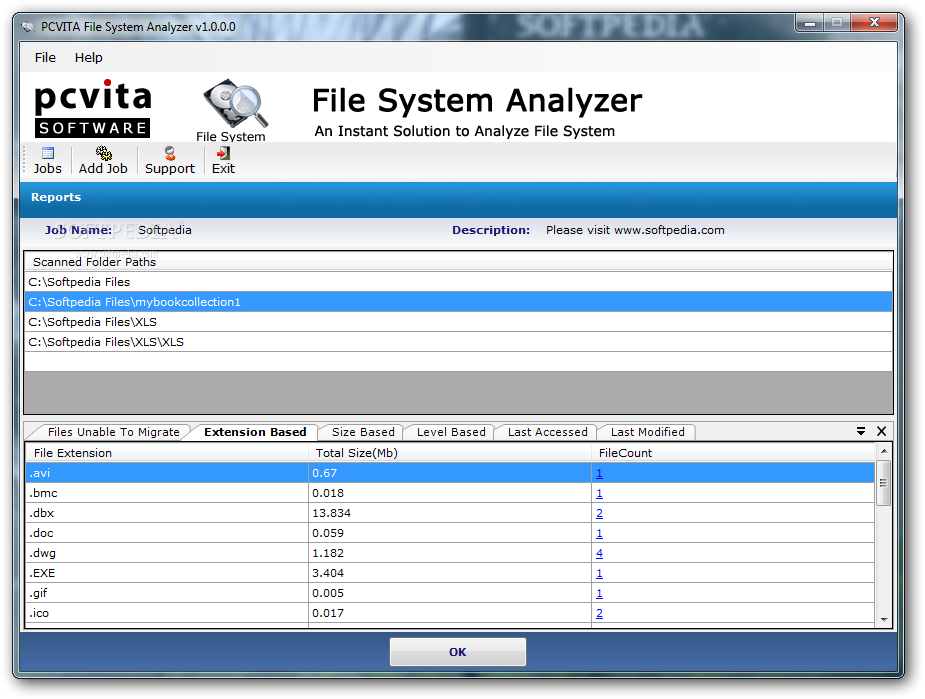This screenshot has height=699, width=925.
Task: Click the 13.834 total size cell
Action: pyautogui.click(x=450, y=513)
